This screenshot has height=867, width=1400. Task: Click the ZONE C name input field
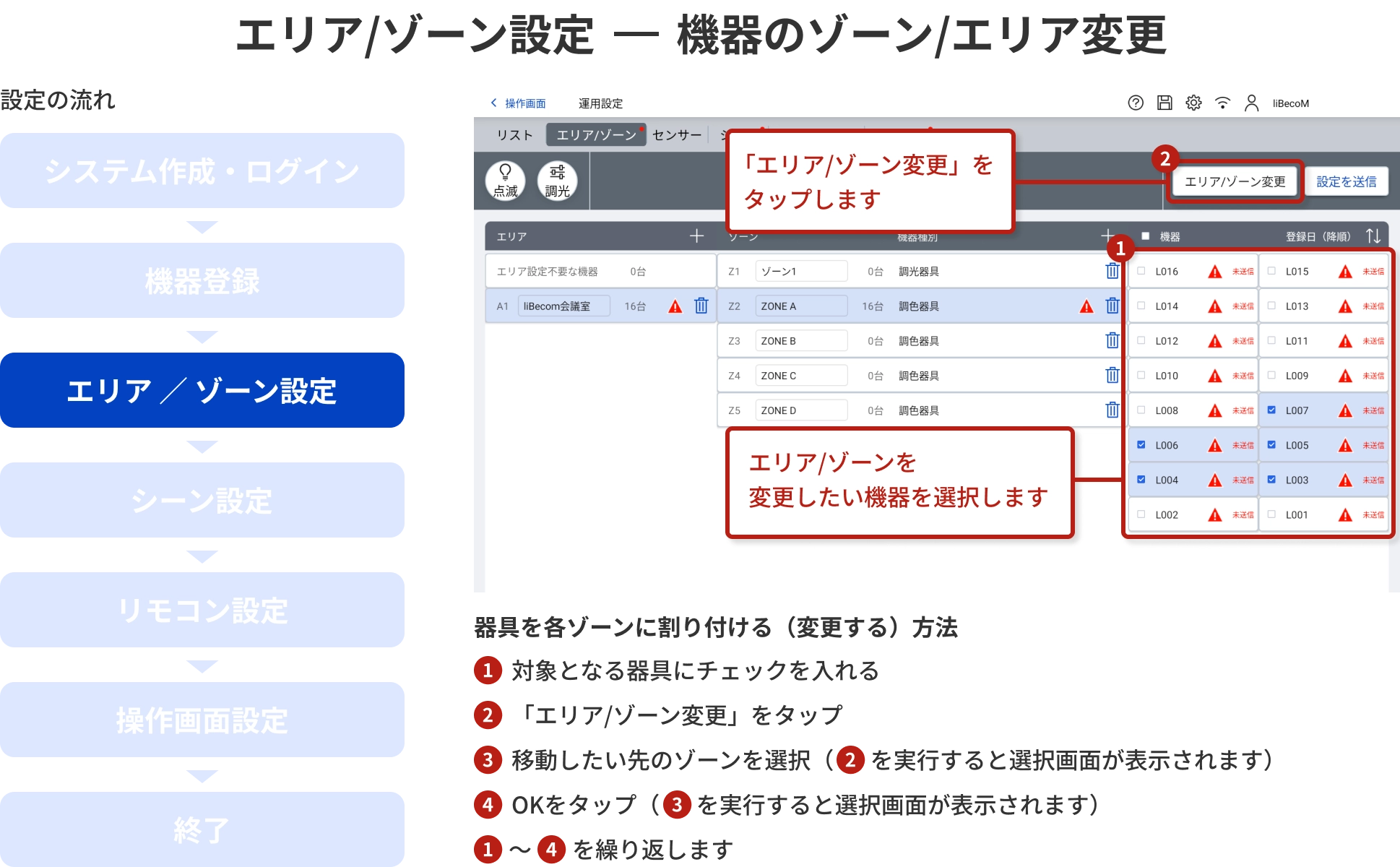click(800, 376)
